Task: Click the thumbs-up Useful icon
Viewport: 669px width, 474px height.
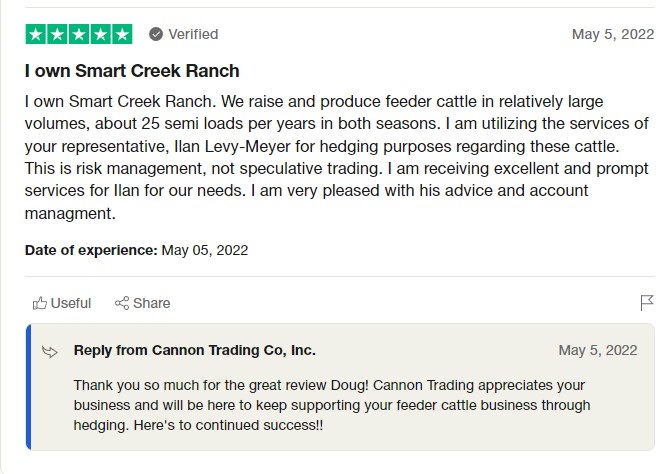Action: (x=40, y=303)
